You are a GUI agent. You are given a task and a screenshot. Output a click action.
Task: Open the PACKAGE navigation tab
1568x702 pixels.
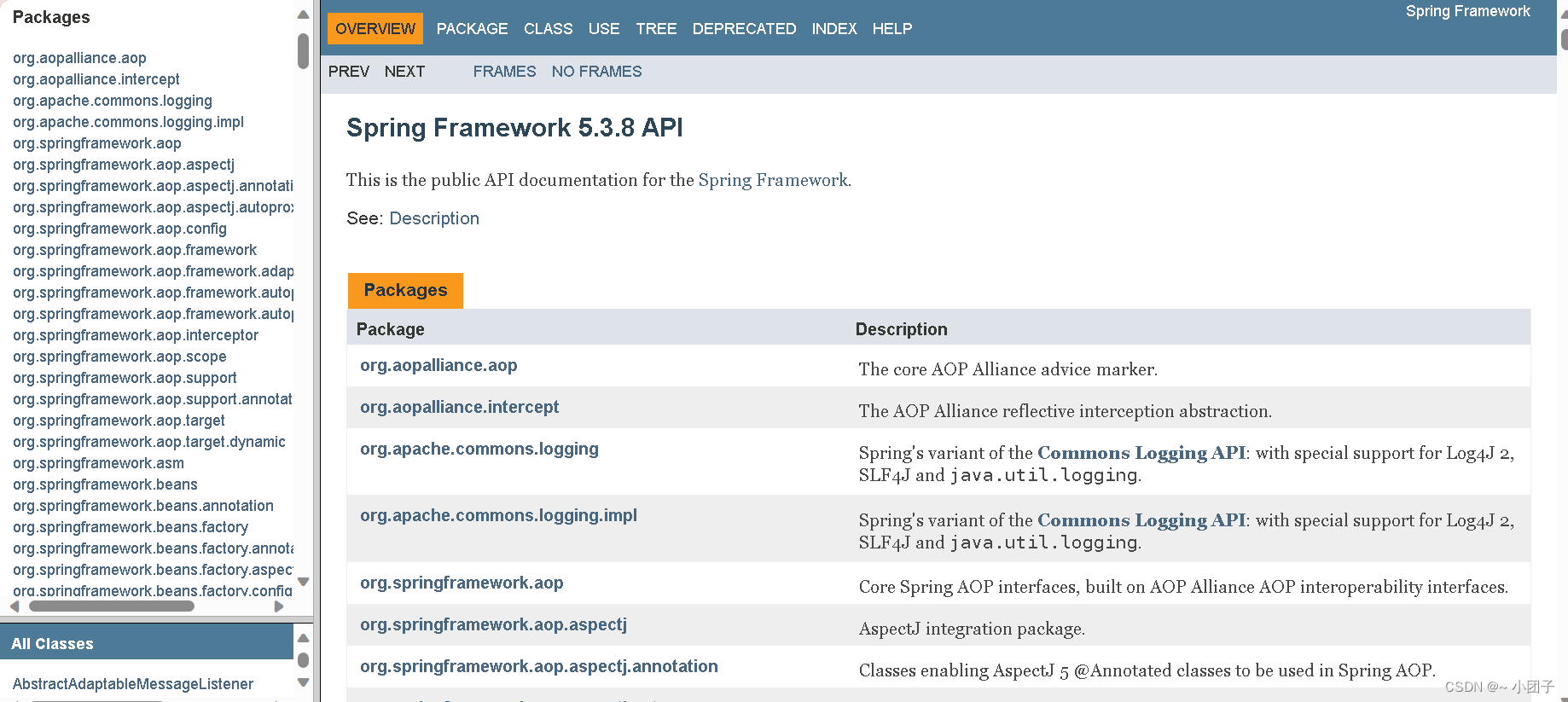coord(472,29)
